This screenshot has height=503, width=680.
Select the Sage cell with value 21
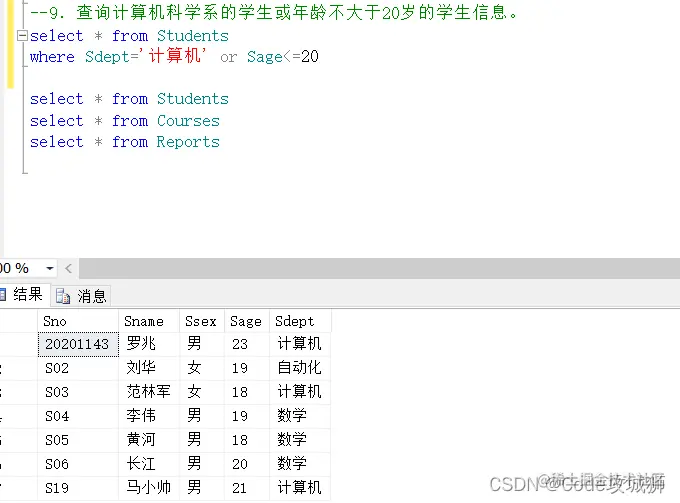(x=247, y=488)
